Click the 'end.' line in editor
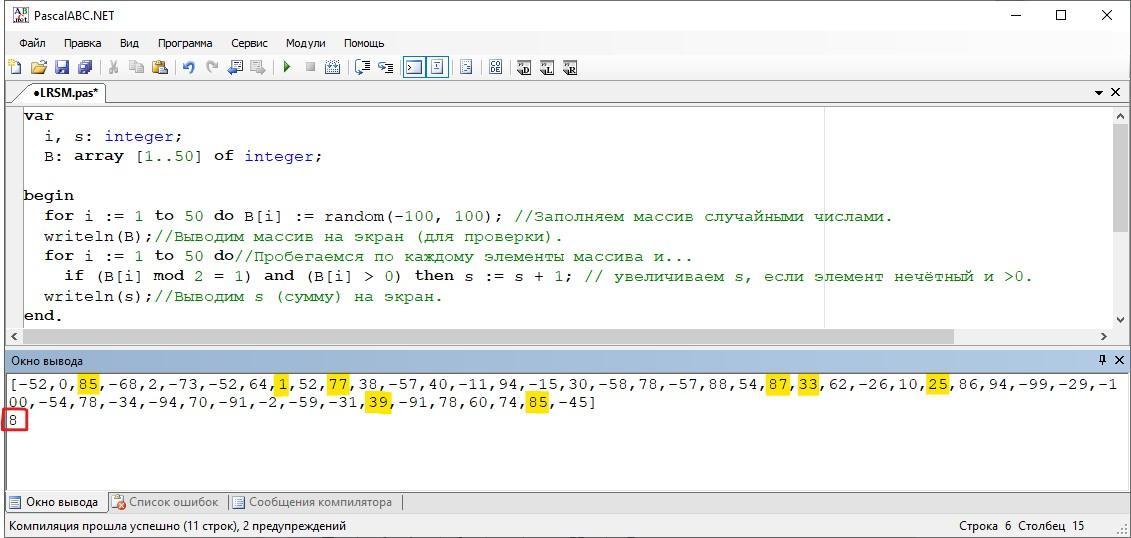1131x538 pixels. [x=43, y=316]
